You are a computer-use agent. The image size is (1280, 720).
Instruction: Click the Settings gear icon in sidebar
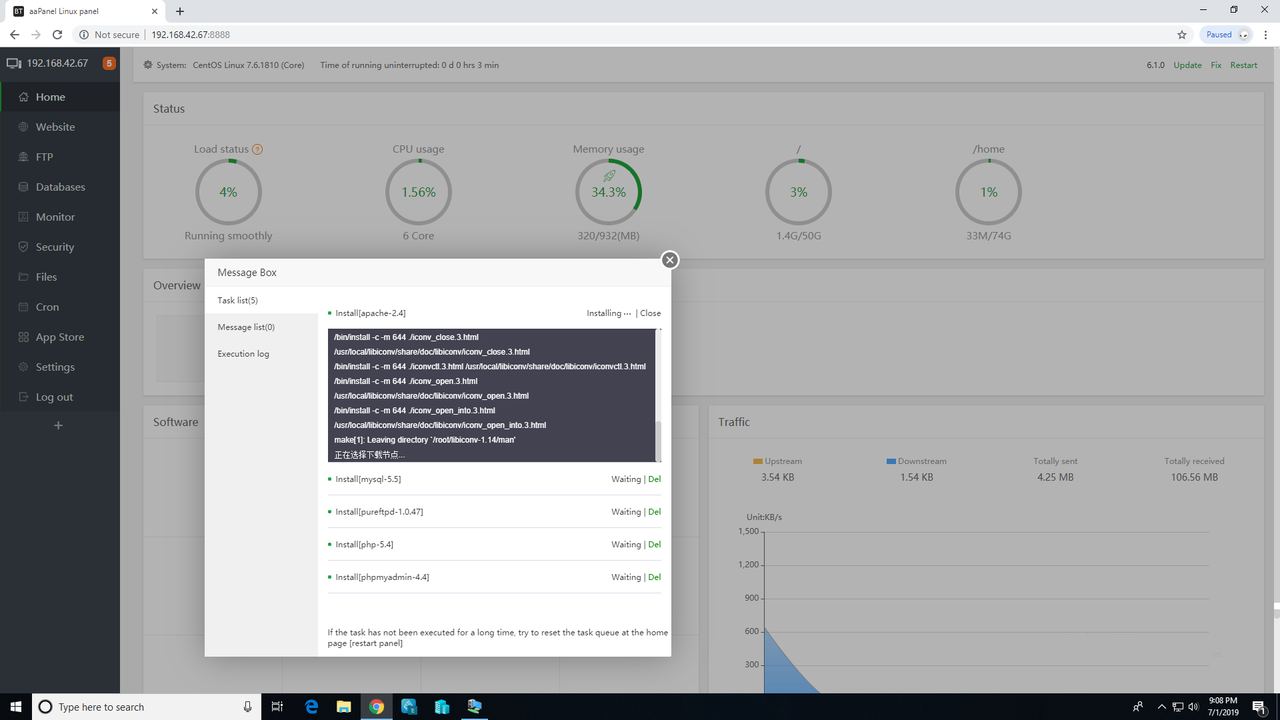(24, 367)
